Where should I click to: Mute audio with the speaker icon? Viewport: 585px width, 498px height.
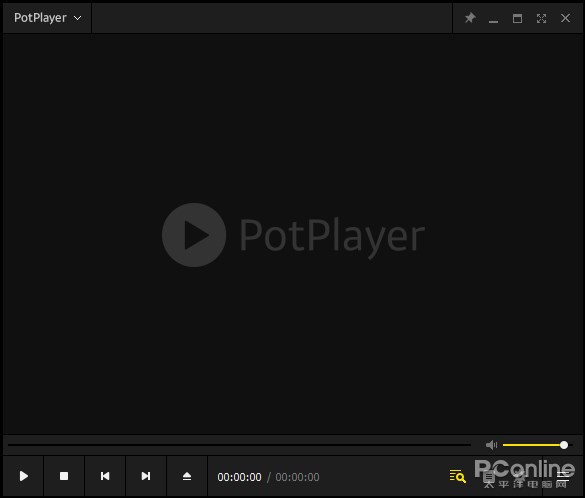[491, 445]
